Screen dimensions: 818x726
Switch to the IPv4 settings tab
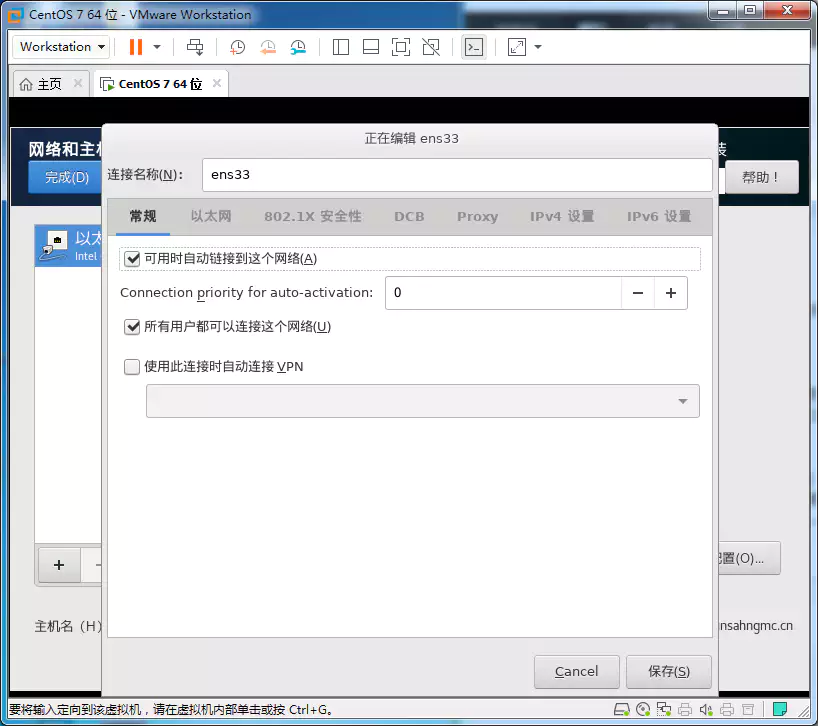click(560, 216)
